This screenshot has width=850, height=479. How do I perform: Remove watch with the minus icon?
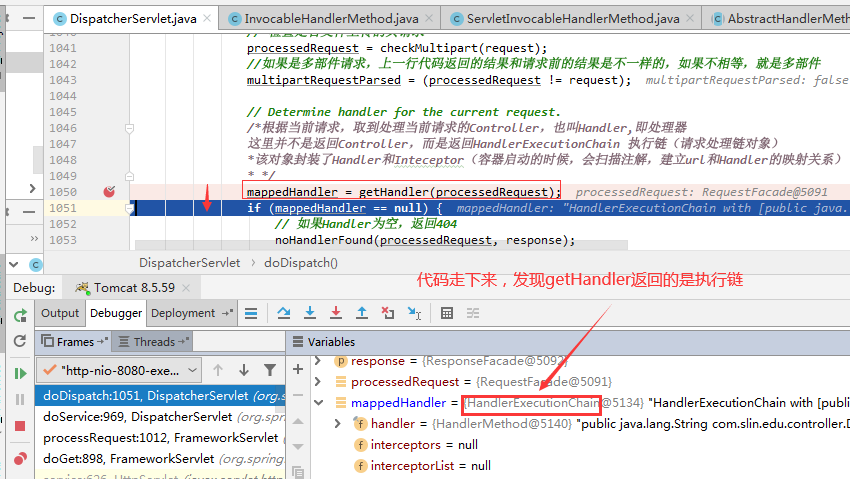click(298, 395)
